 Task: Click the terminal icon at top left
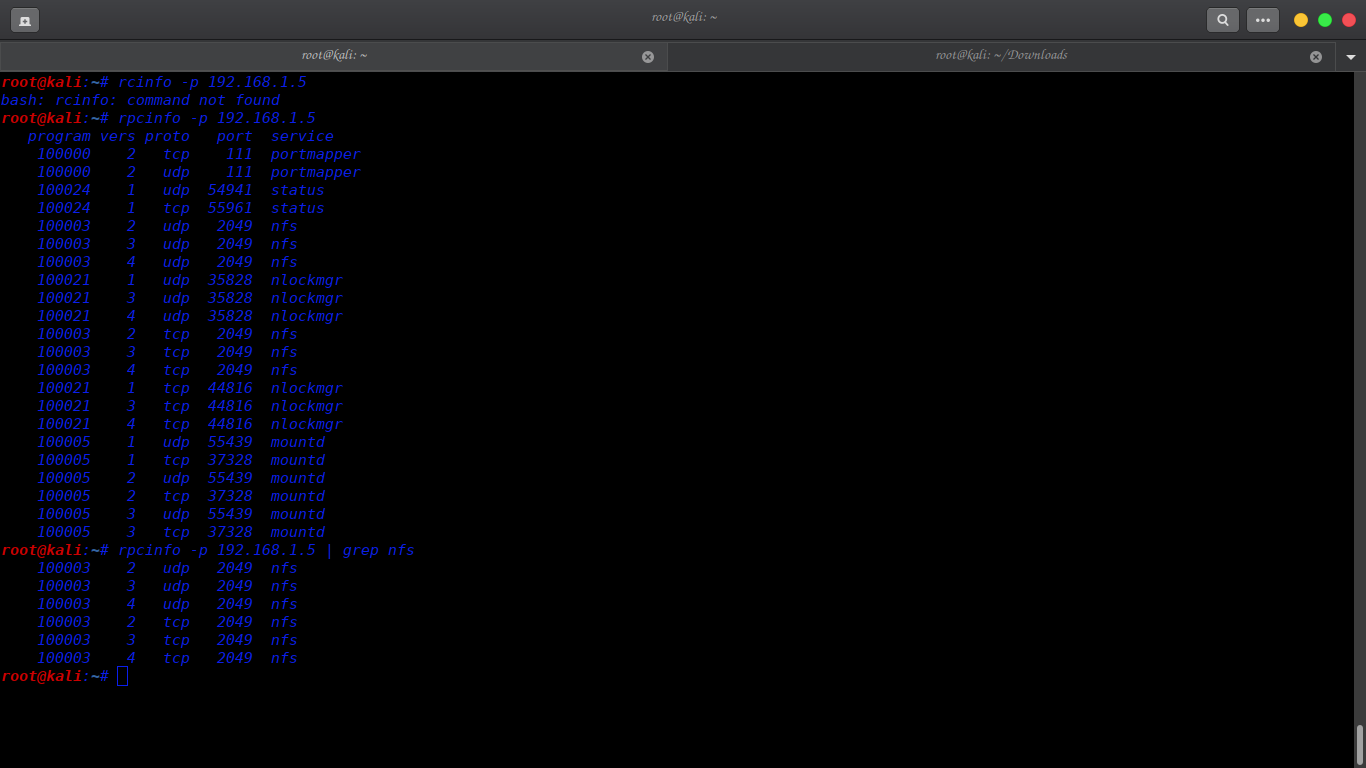pos(24,19)
